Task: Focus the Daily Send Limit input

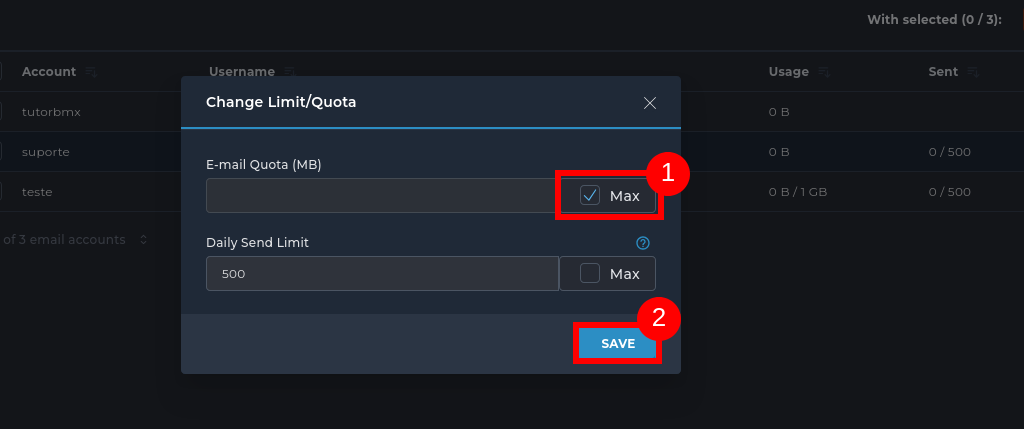Action: point(380,273)
